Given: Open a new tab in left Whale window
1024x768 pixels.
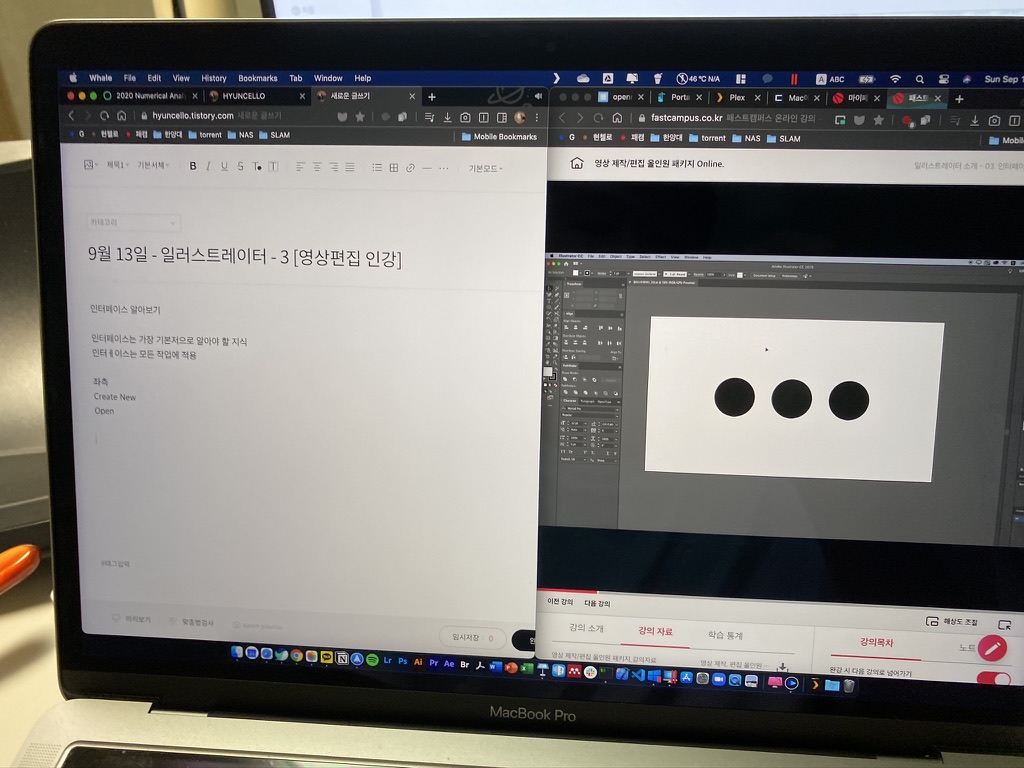Looking at the screenshot, I should (x=432, y=97).
